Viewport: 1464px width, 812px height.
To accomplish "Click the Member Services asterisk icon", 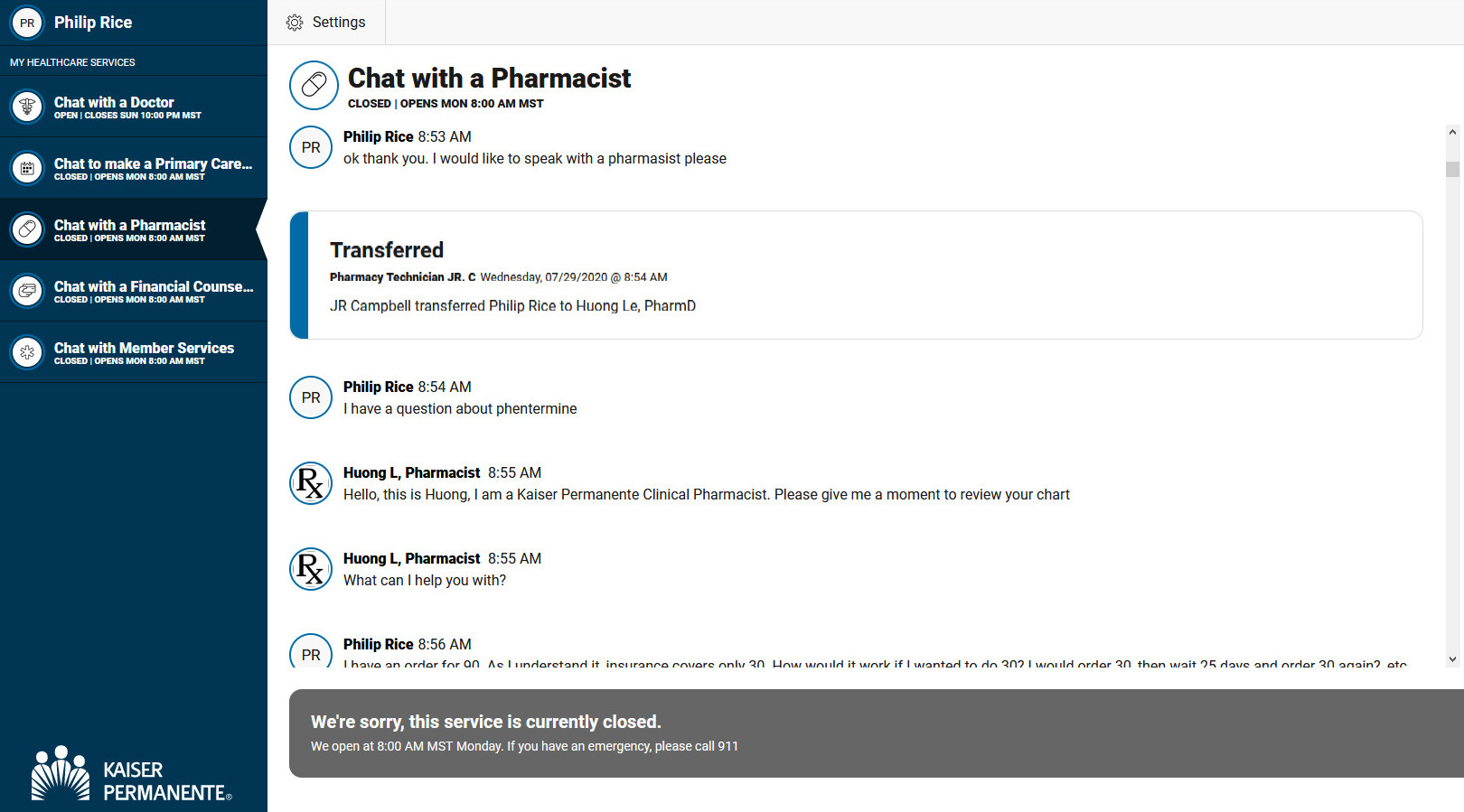I will [x=27, y=352].
